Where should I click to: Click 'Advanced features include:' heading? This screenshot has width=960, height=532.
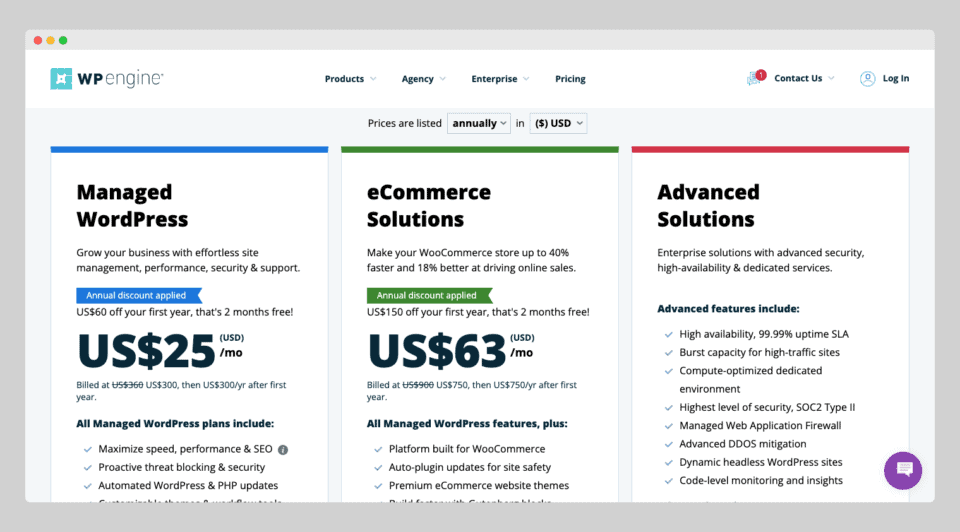coord(729,309)
